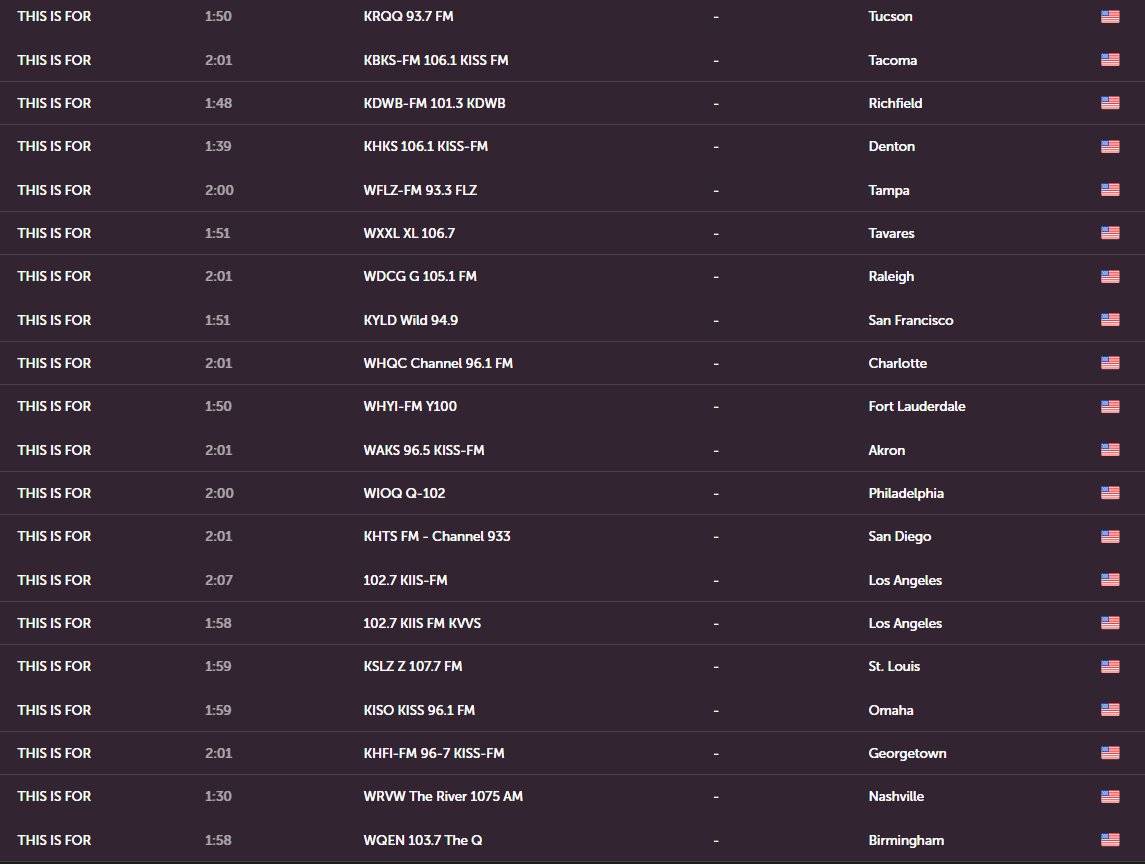Open 102.7 KIIS-FM station entry
Image resolution: width=1145 pixels, height=864 pixels.
405,580
